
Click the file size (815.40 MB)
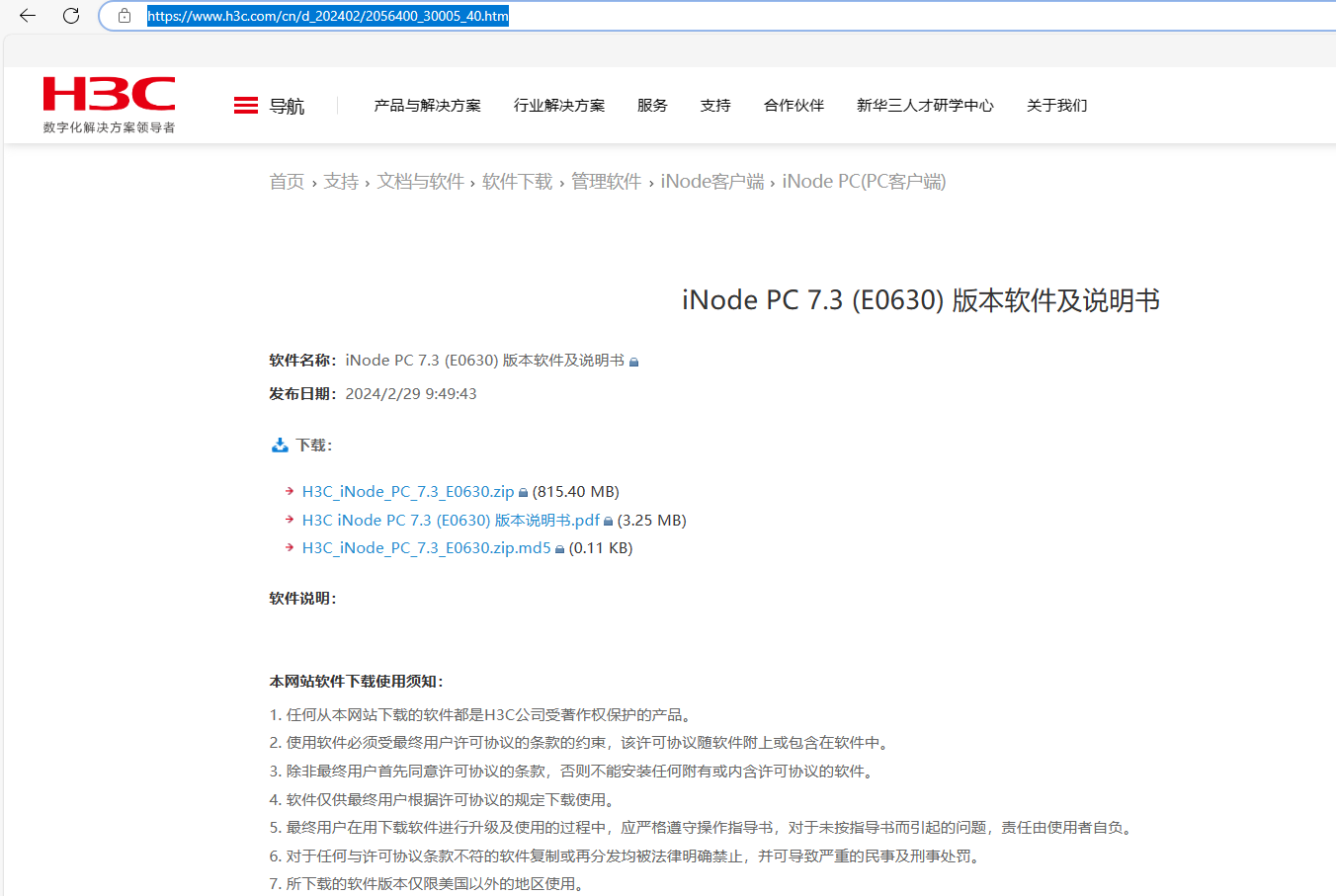576,492
